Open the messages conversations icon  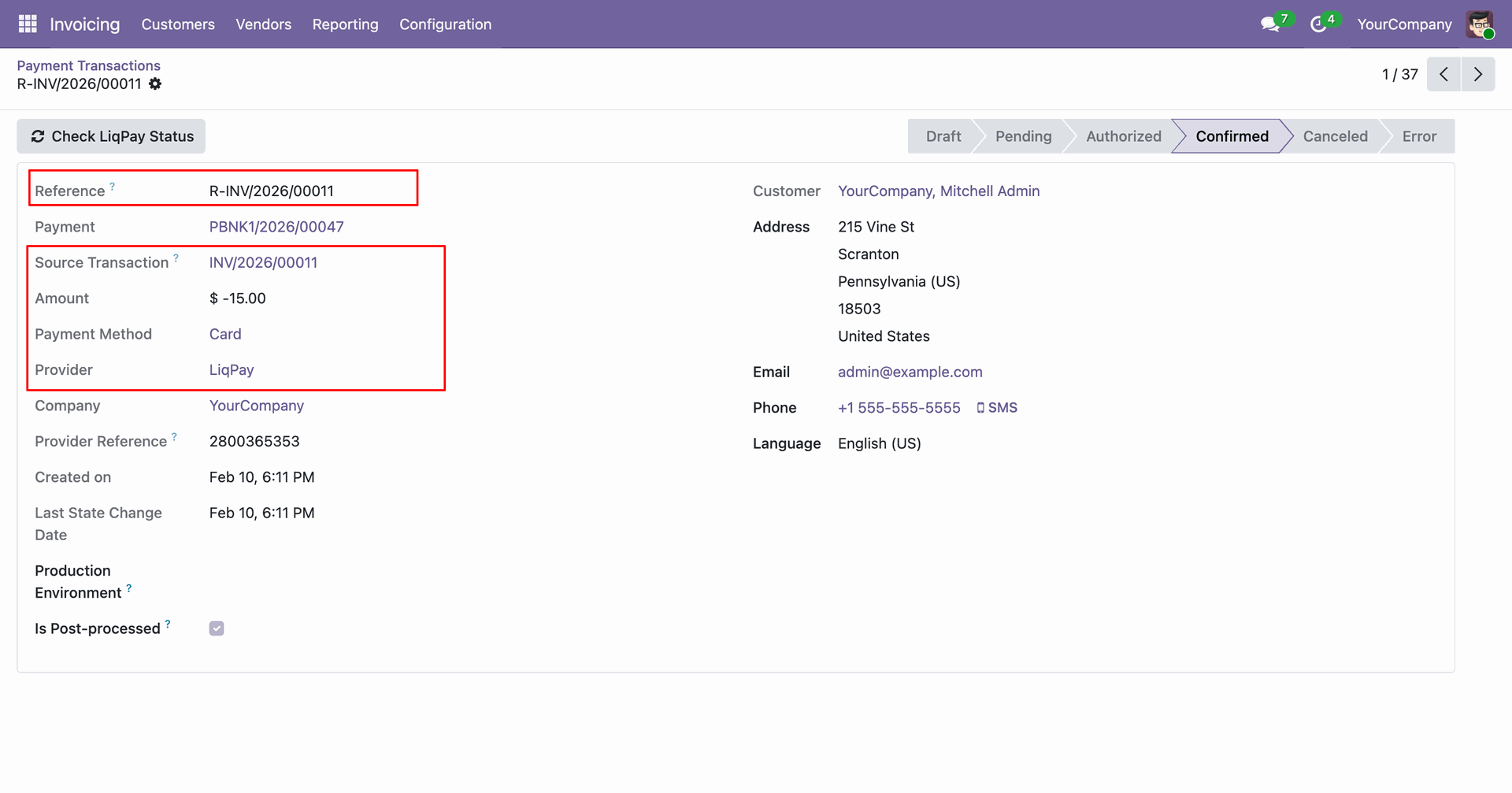click(1269, 24)
